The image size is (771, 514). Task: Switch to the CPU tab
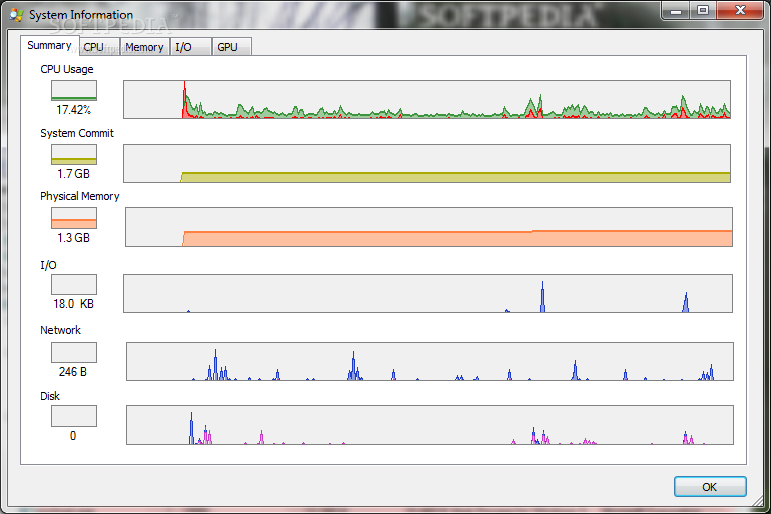click(x=93, y=47)
